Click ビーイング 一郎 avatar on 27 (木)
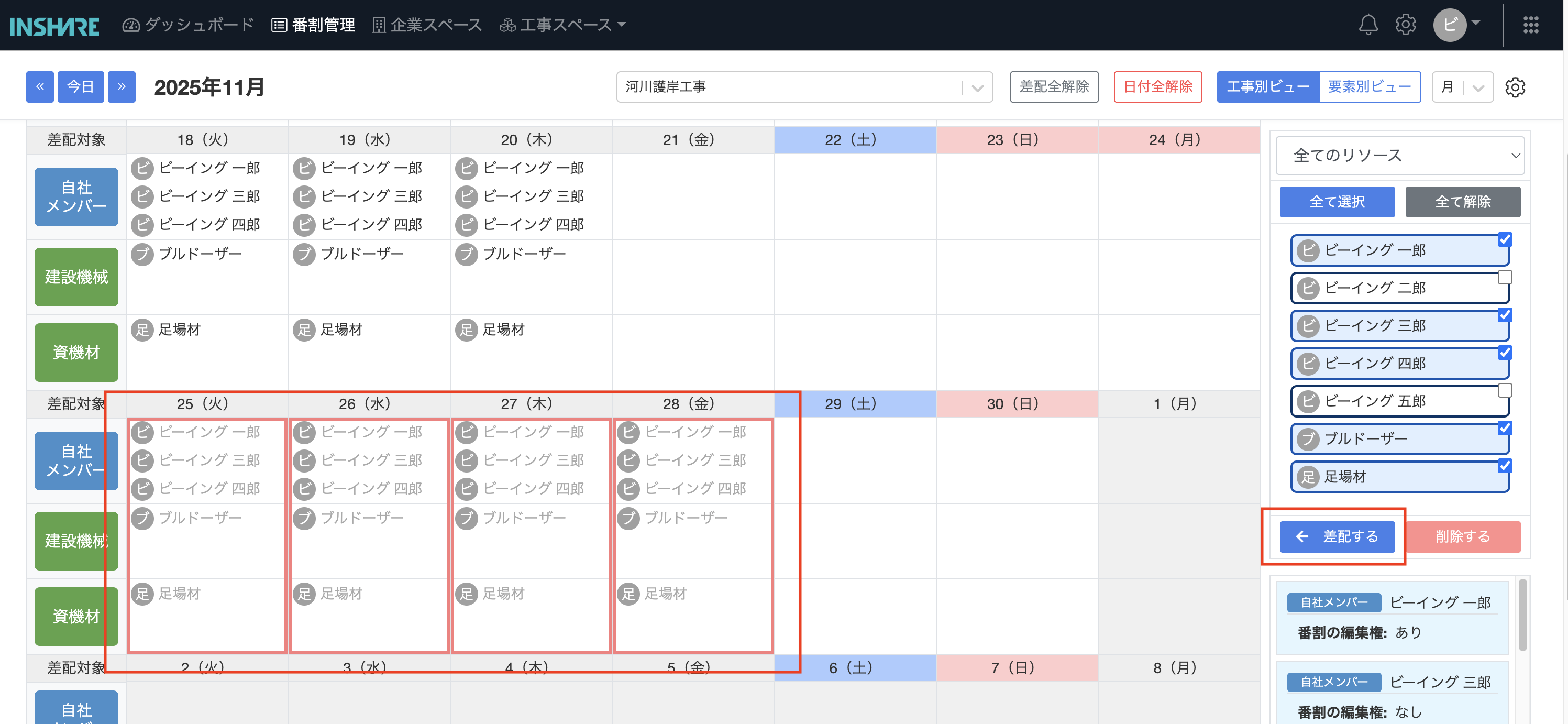Screen dimensions: 1568x724 pyautogui.click(x=466, y=432)
